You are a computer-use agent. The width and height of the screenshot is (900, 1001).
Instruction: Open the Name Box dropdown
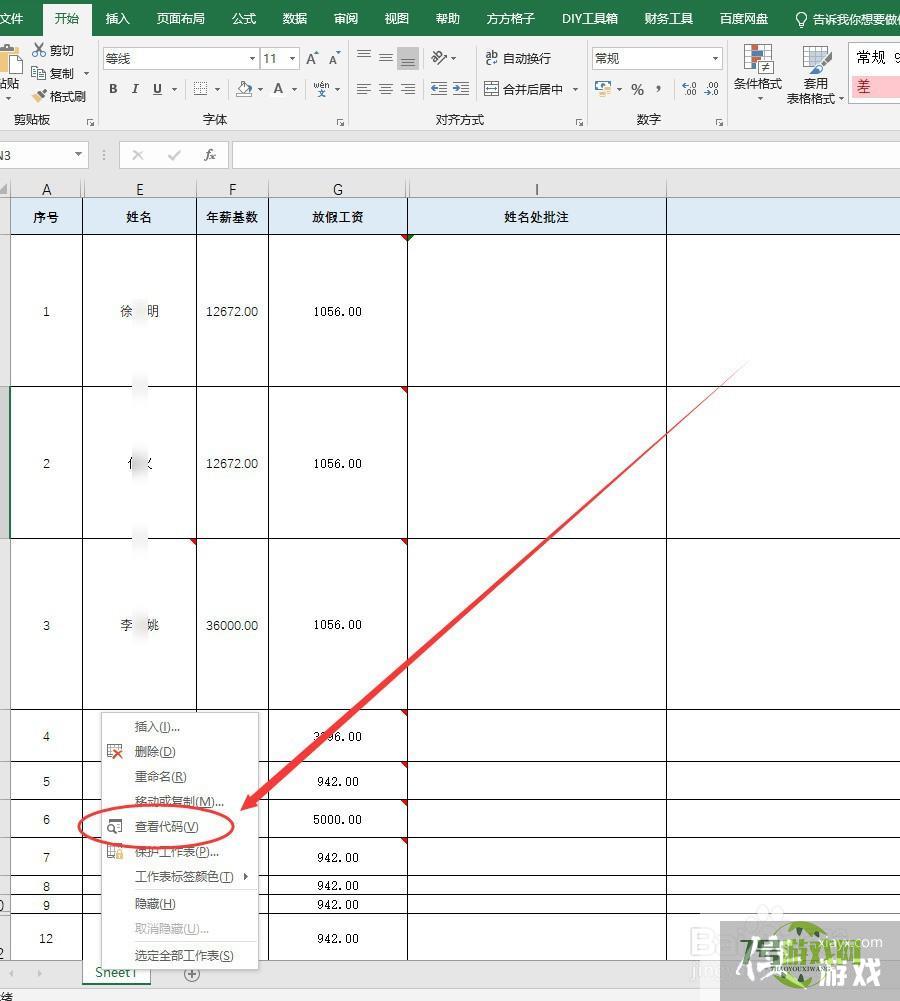click(78, 154)
